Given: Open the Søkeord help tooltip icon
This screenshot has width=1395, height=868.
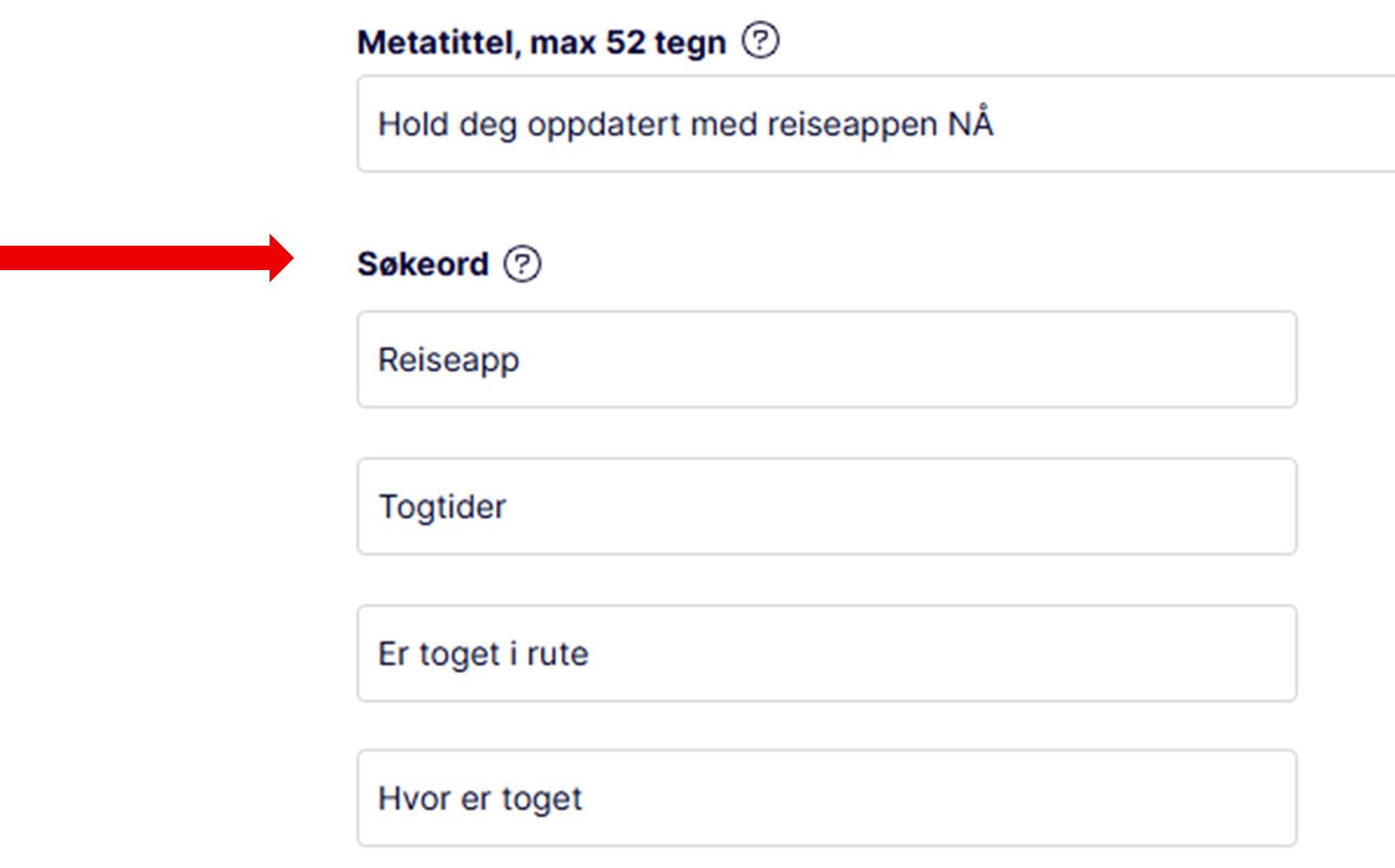Looking at the screenshot, I should [x=522, y=264].
